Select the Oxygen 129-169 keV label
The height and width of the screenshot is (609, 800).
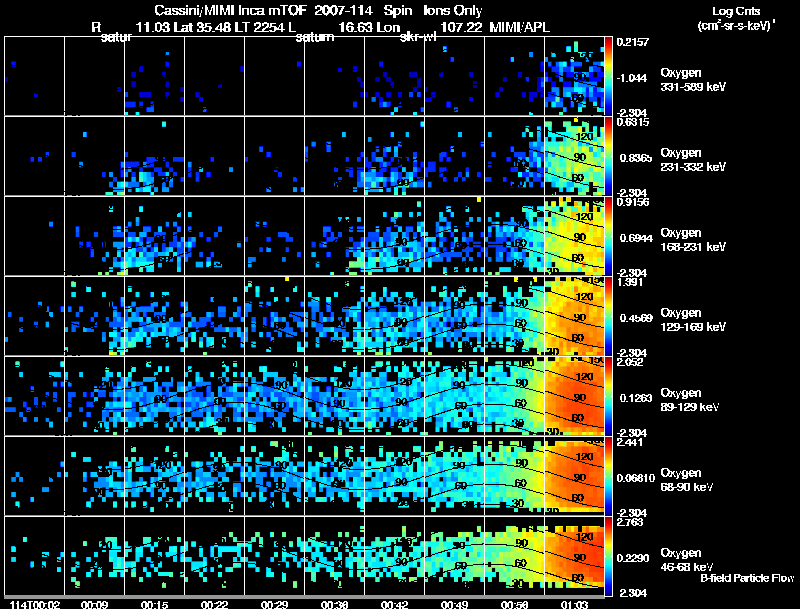click(x=693, y=320)
